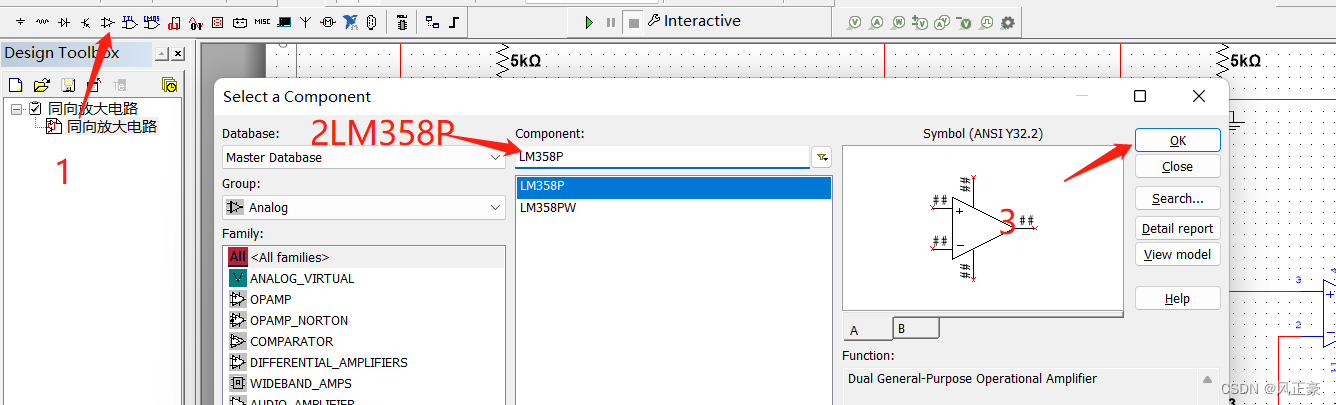Toggle the 同向放大电路 root checkbox
The height and width of the screenshot is (405, 1336).
point(36,108)
